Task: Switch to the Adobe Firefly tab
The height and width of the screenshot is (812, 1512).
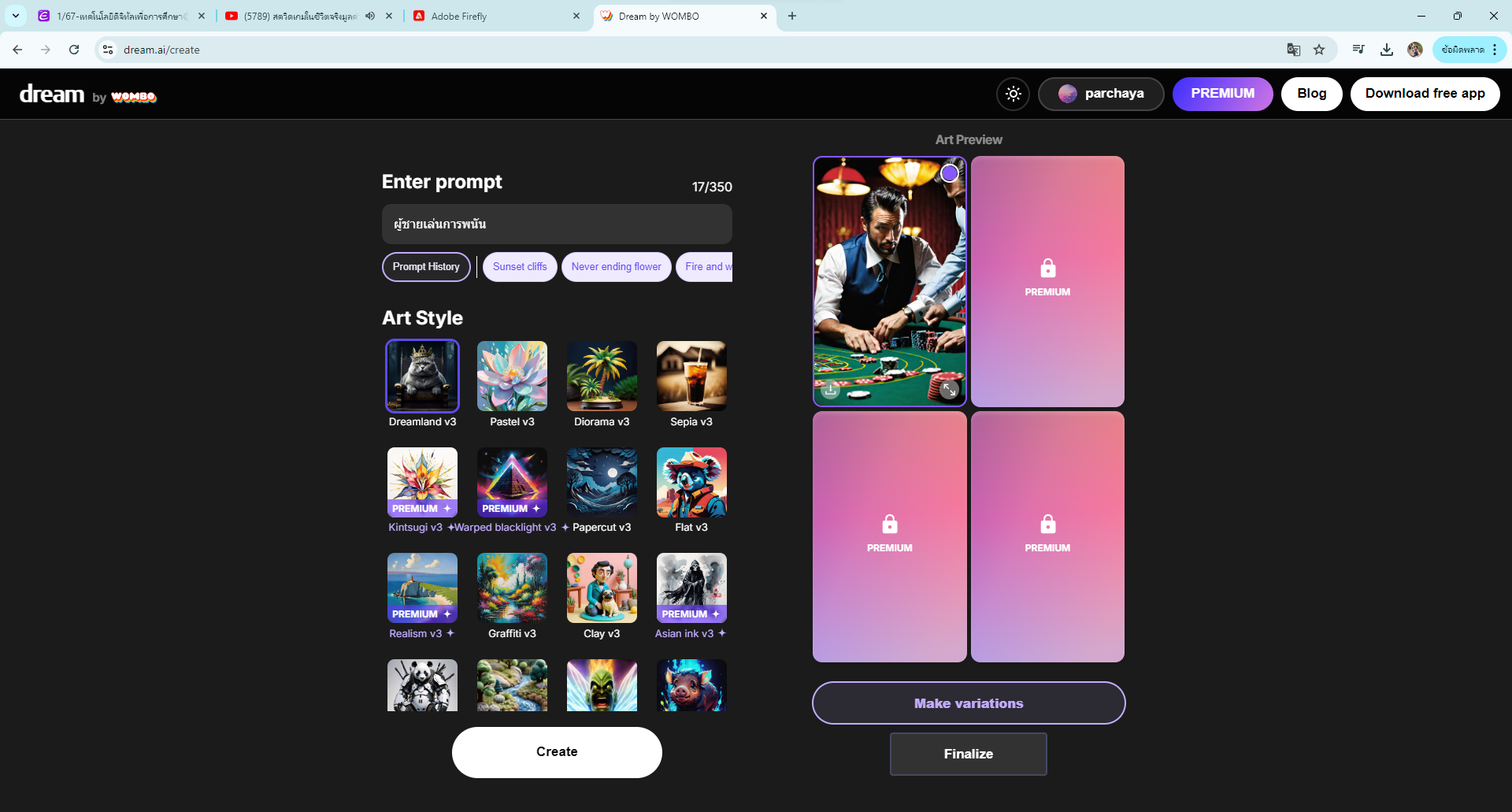Action: point(496,16)
